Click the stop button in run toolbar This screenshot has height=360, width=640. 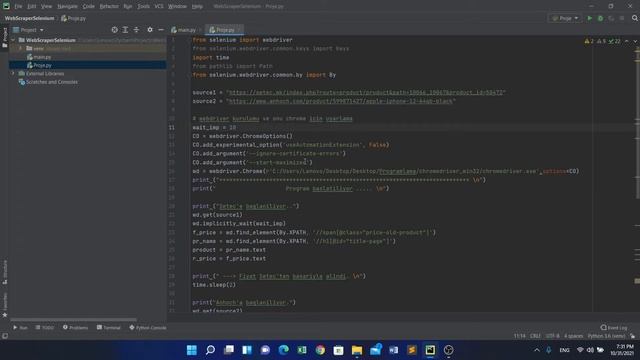(622, 18)
